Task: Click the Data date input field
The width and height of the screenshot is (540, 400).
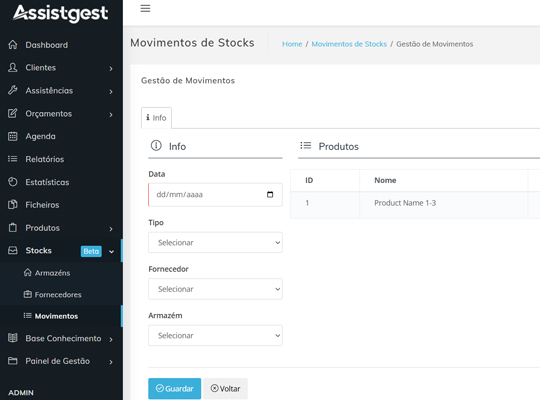Action: (x=215, y=195)
